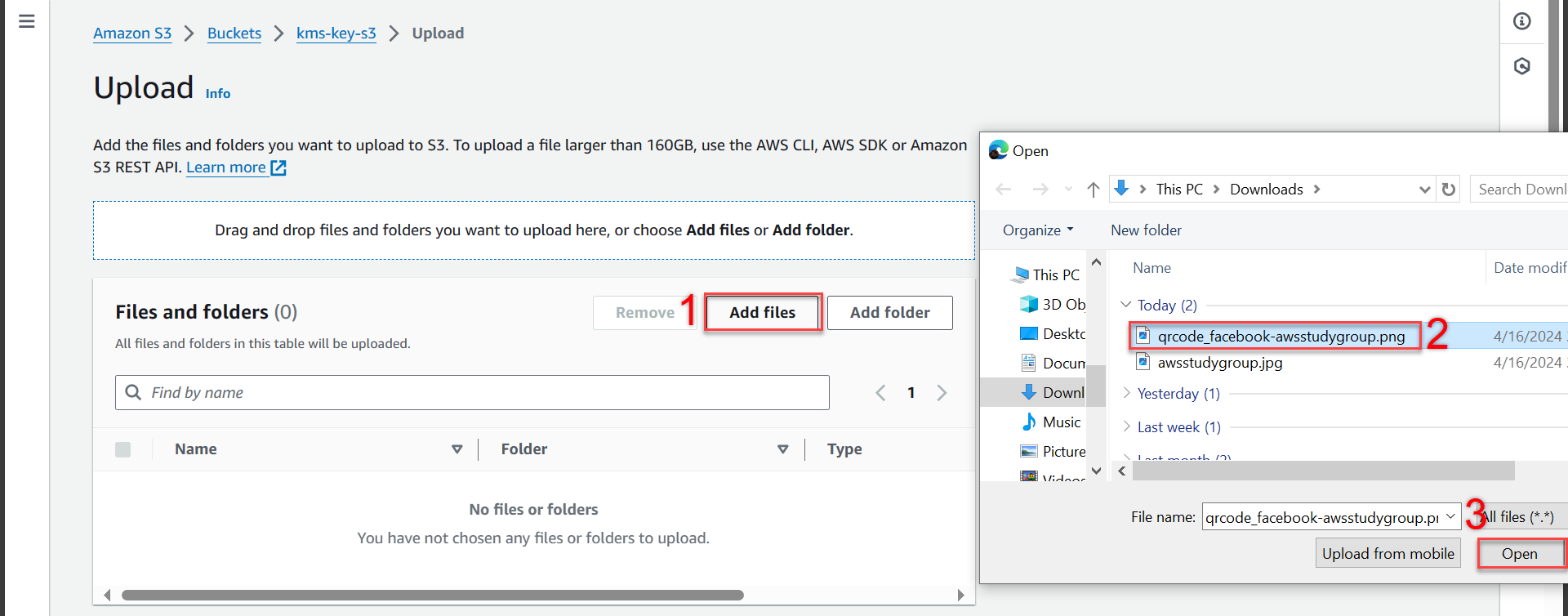Viewport: 1568px width, 616px height.
Task: Select Music in the navigation pane
Action: click(x=1061, y=422)
